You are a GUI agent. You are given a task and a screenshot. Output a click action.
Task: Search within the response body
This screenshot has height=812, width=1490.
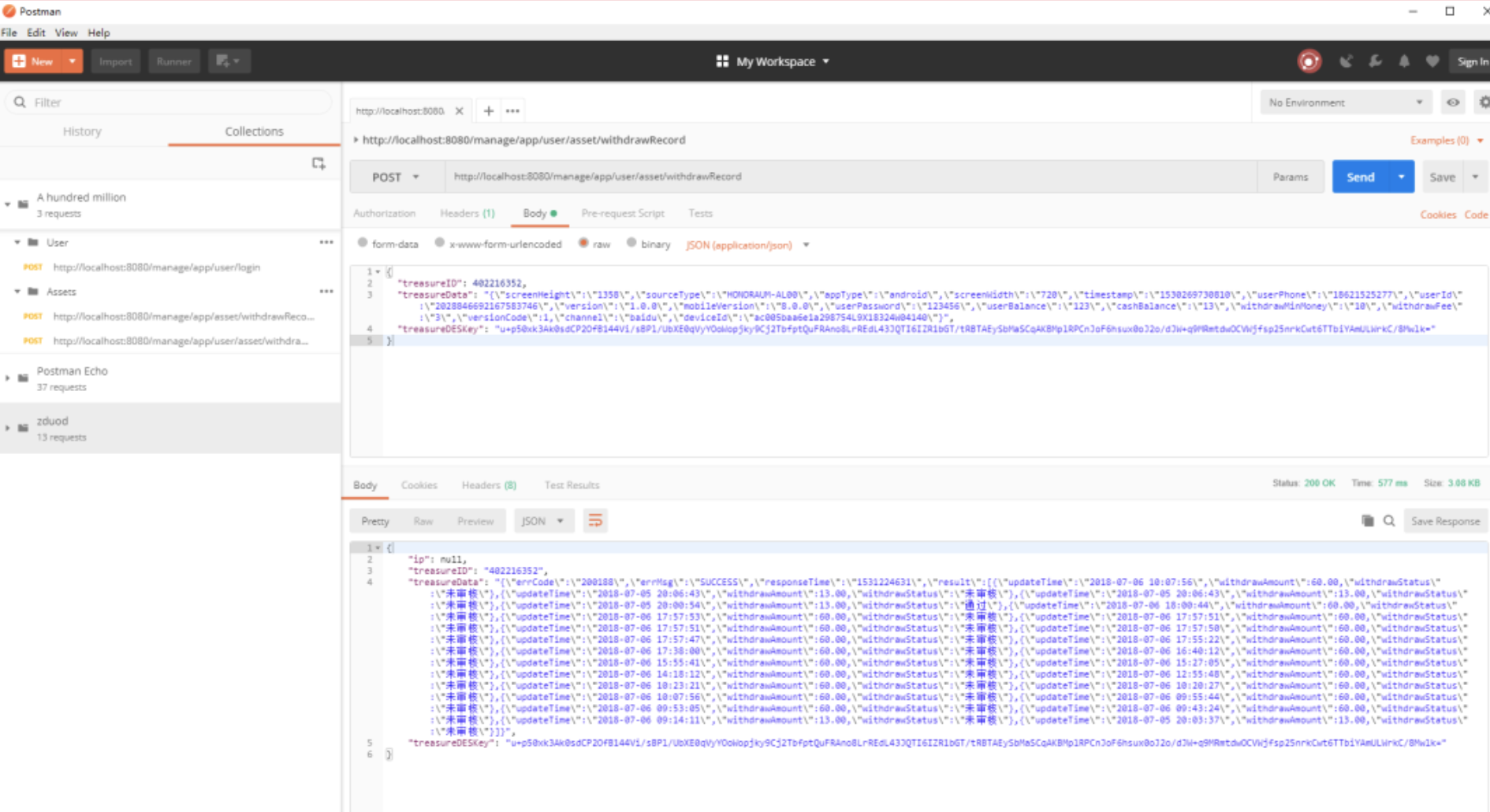[1389, 521]
